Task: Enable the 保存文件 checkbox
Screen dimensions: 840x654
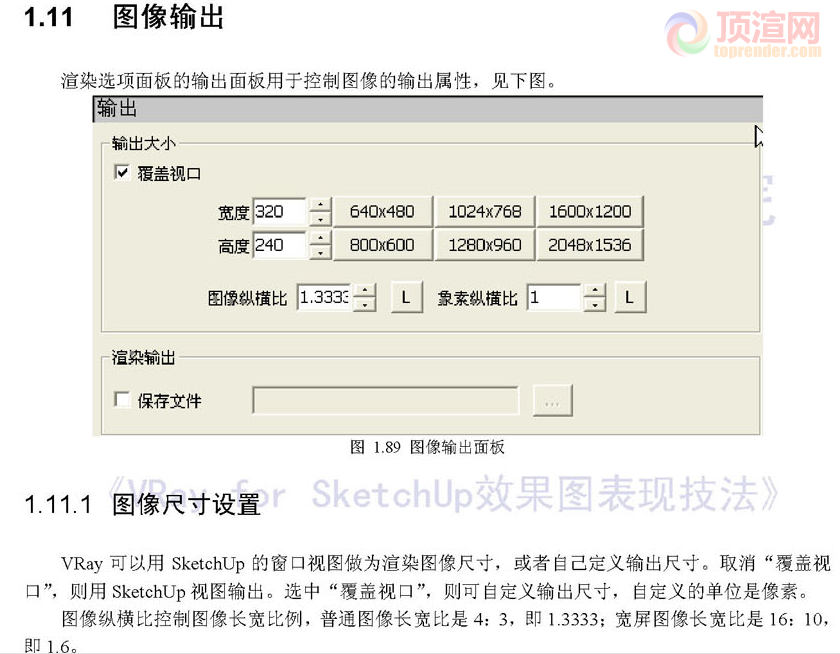Action: (x=122, y=400)
